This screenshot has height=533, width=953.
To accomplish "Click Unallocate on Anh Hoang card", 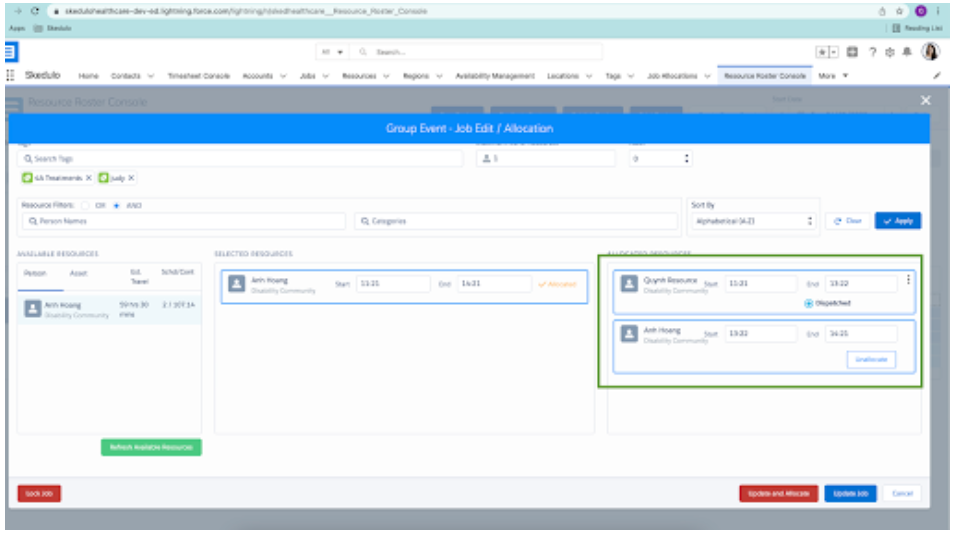I will click(x=871, y=360).
